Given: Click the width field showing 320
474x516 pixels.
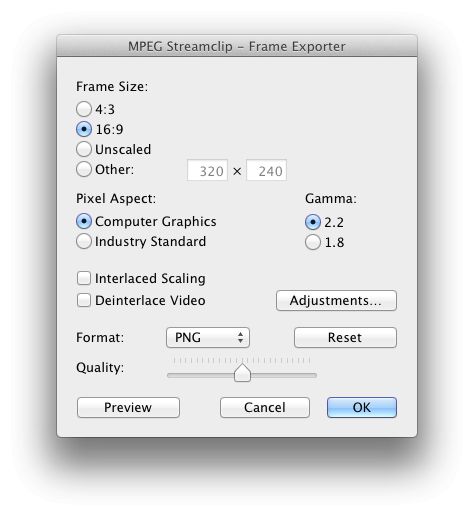Looking at the screenshot, I should click(x=207, y=170).
